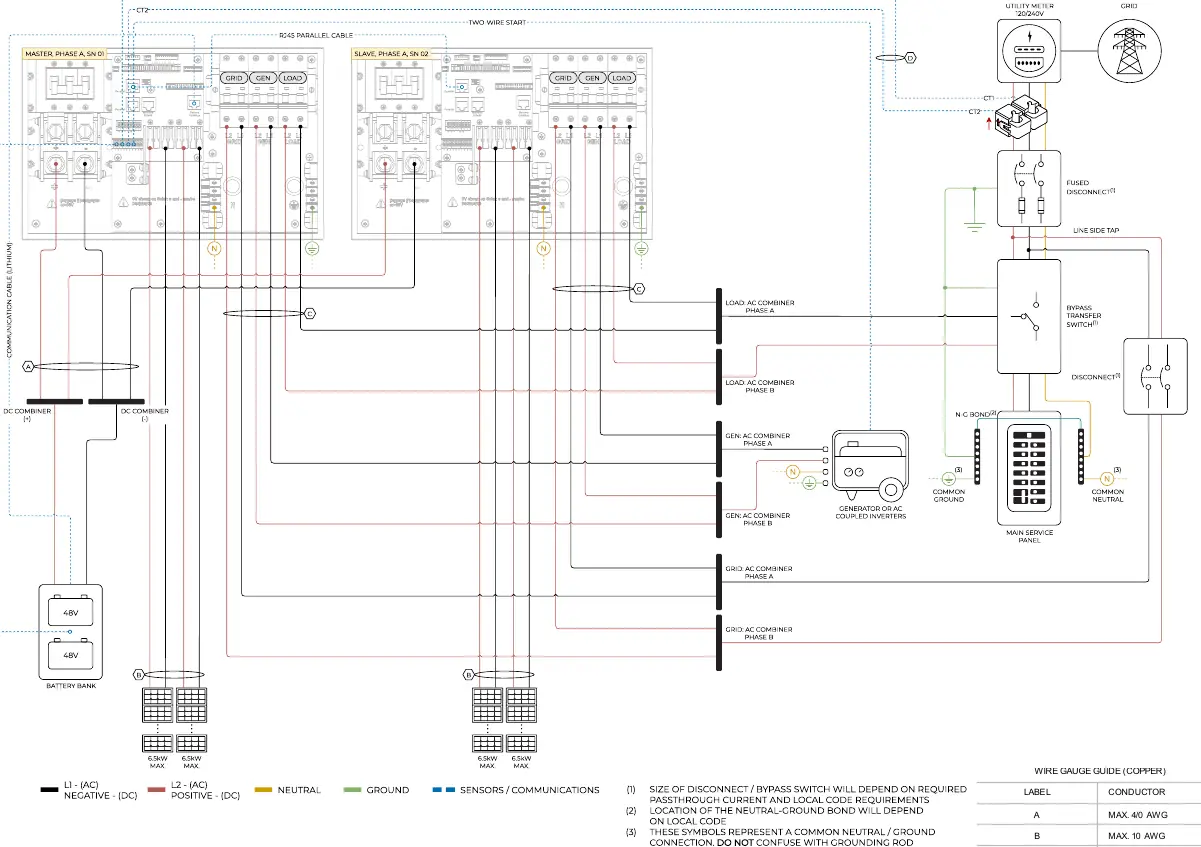Click the blue sensors/communications legend swatch

[443, 790]
